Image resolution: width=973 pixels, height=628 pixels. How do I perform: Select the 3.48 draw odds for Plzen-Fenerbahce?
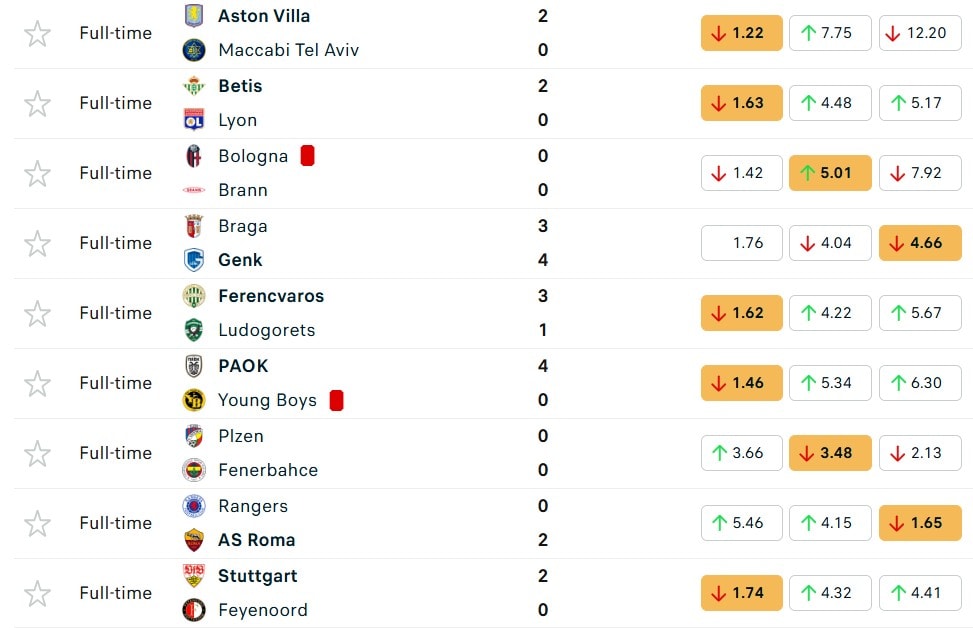coord(830,453)
